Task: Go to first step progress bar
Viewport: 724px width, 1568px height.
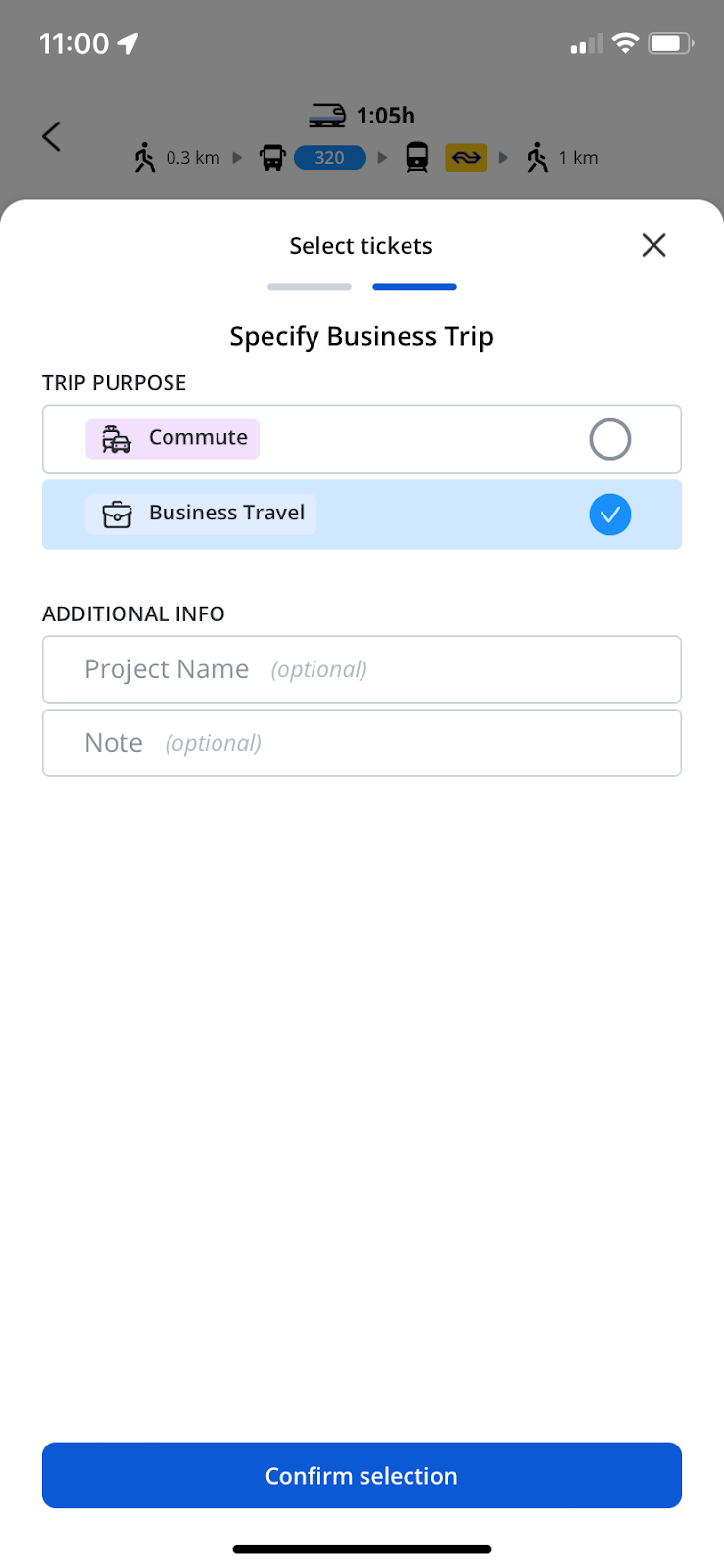Action: tap(310, 287)
